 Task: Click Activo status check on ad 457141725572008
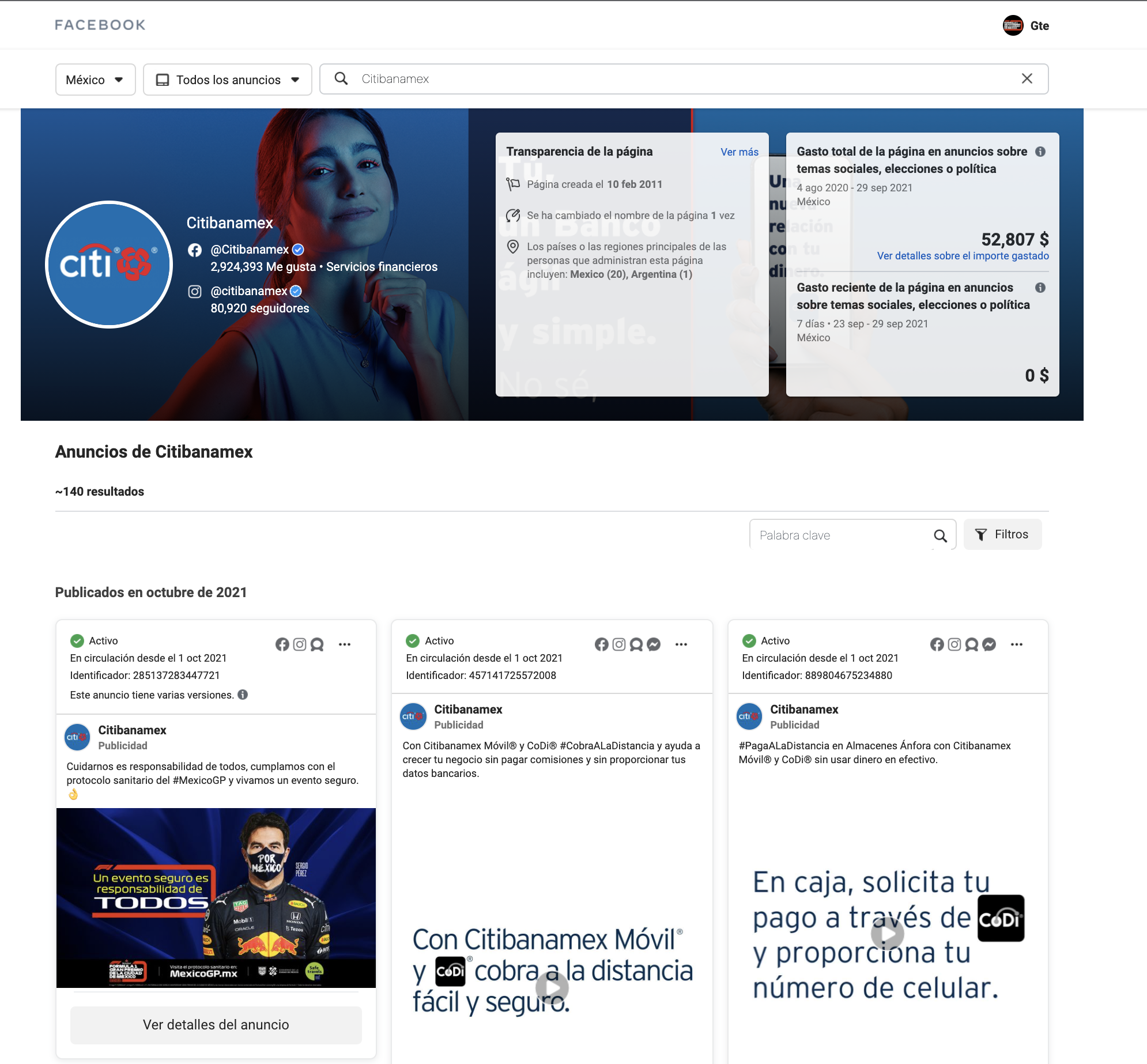[413, 641]
